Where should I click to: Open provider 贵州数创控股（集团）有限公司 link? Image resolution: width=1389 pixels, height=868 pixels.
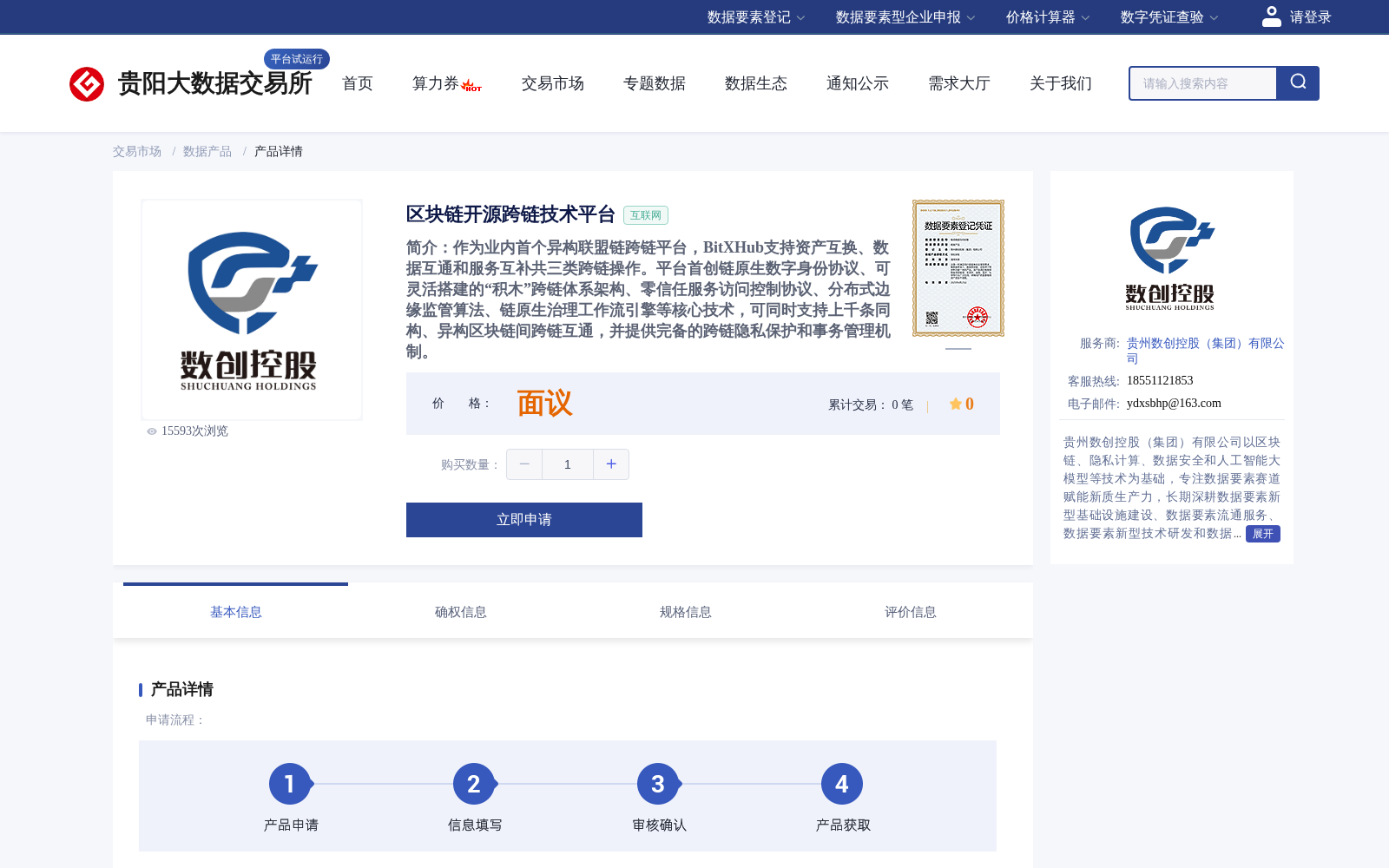point(1205,351)
